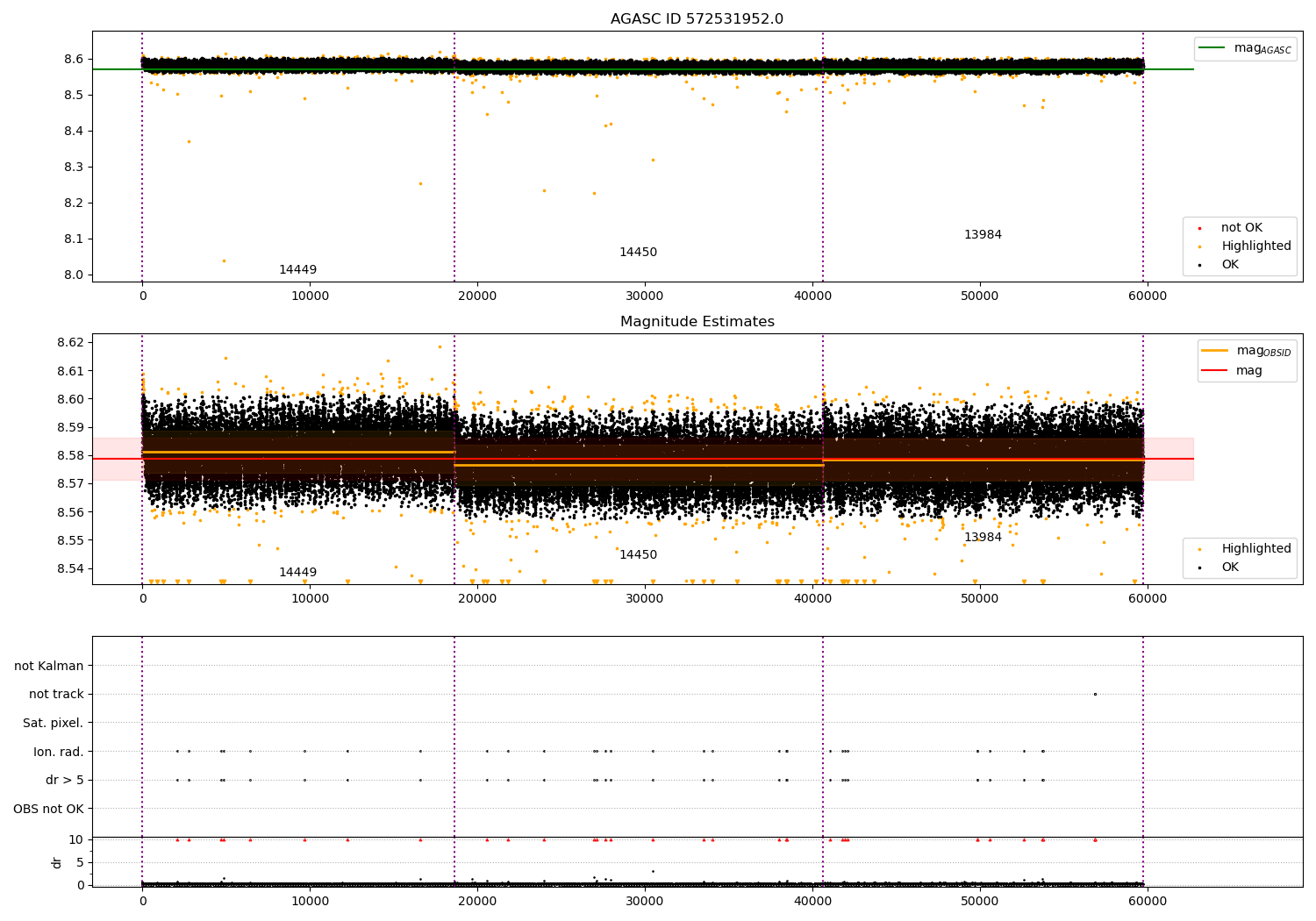Click y-axis tick 8.6 in top plot
This screenshot has height=921, width=1316.
pos(74,60)
